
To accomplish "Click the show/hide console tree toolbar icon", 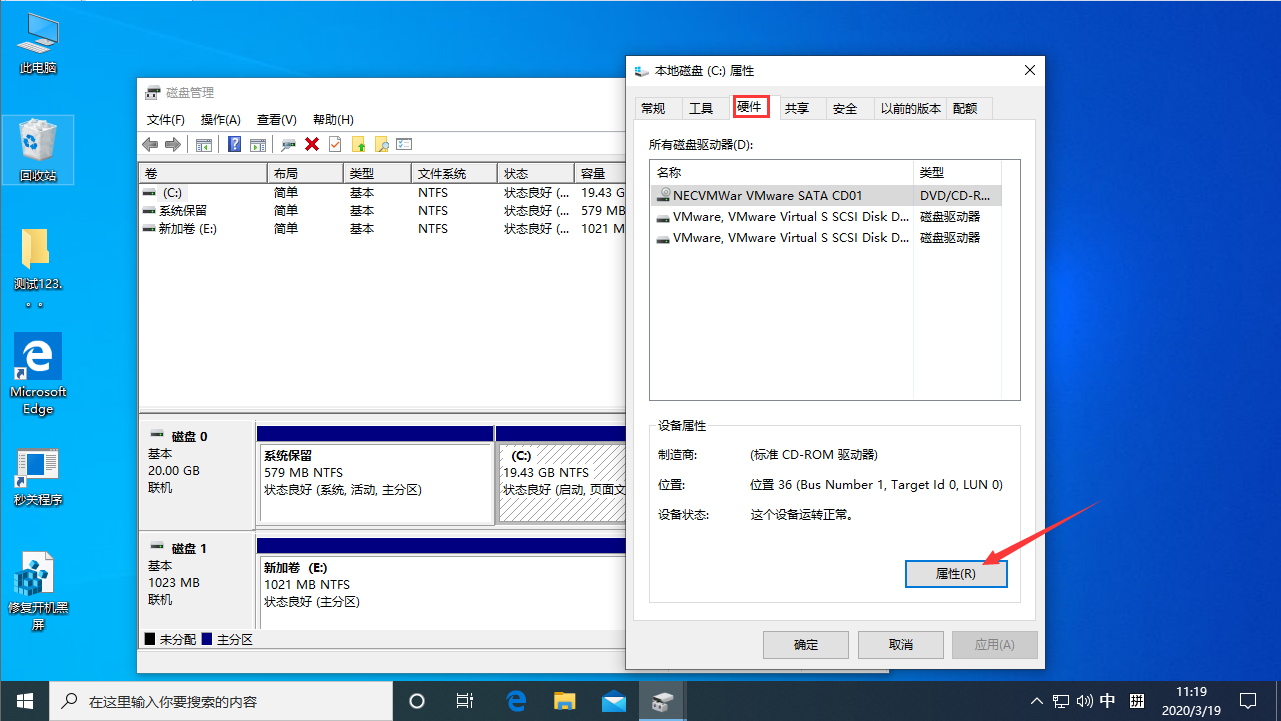I will (x=203, y=144).
